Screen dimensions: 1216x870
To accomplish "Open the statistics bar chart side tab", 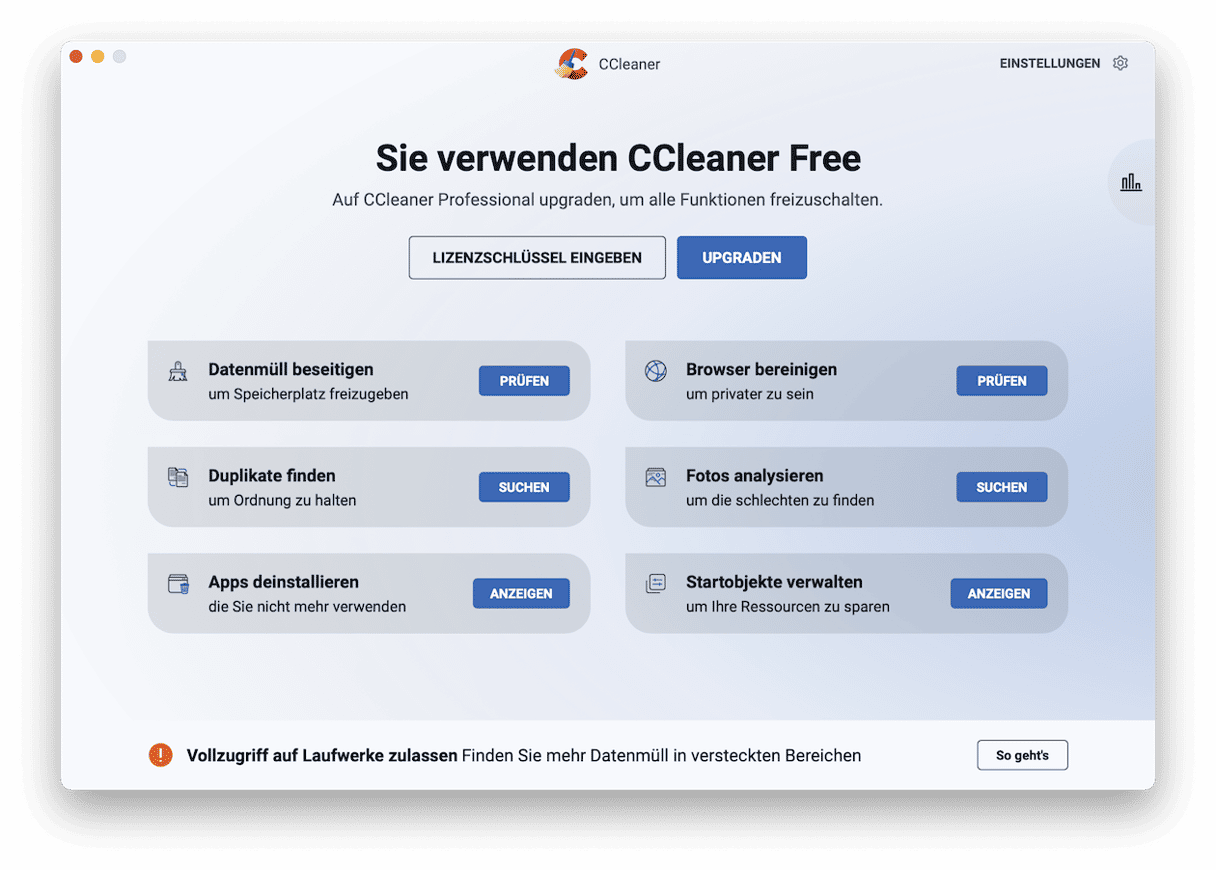I will (x=1131, y=182).
